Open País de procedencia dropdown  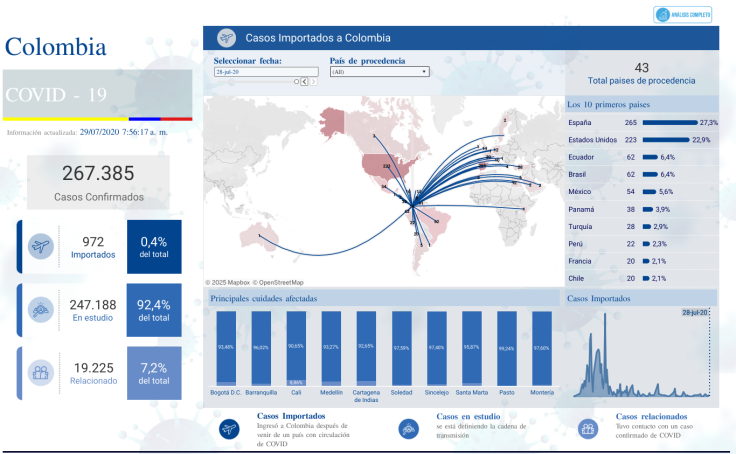pyautogui.click(x=379, y=72)
